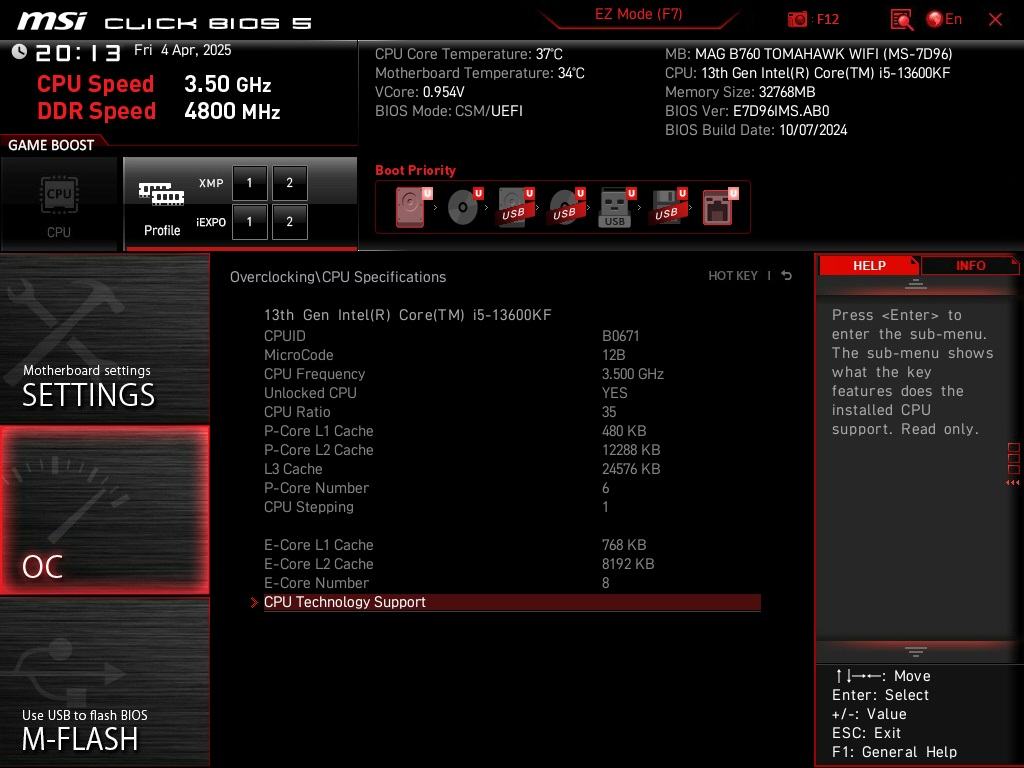Open the BIOS search magnifier icon
This screenshot has width=1024, height=768.
point(901,20)
